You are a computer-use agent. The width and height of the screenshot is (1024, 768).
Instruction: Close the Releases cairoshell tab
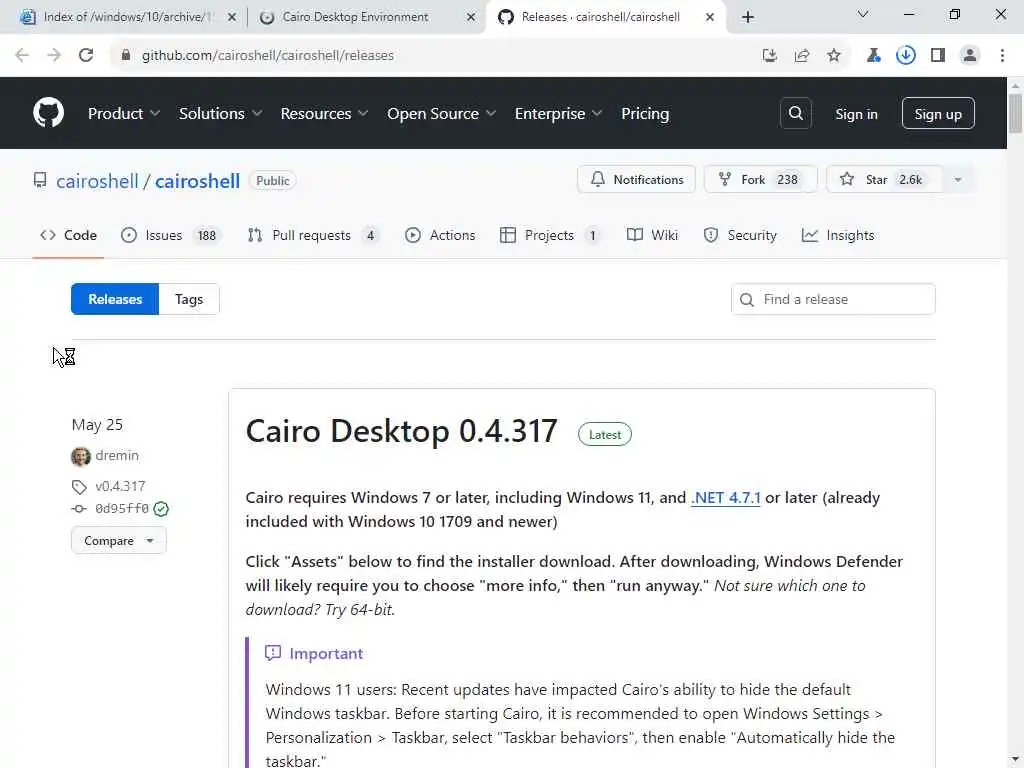coord(710,17)
